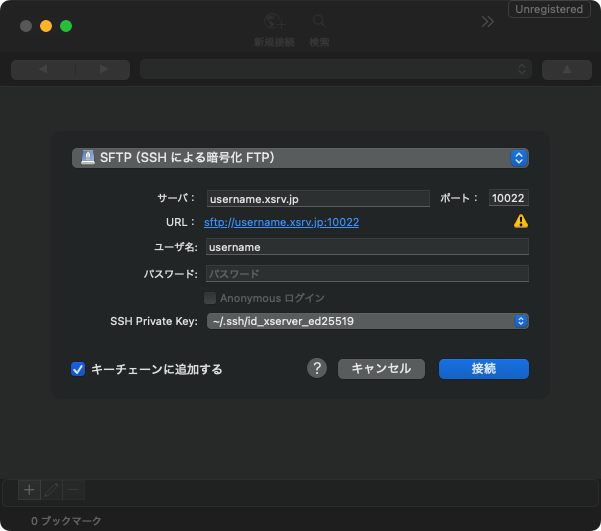Image resolution: width=601 pixels, height=531 pixels.
Task: Focus the パスワード password field
Action: 367,273
